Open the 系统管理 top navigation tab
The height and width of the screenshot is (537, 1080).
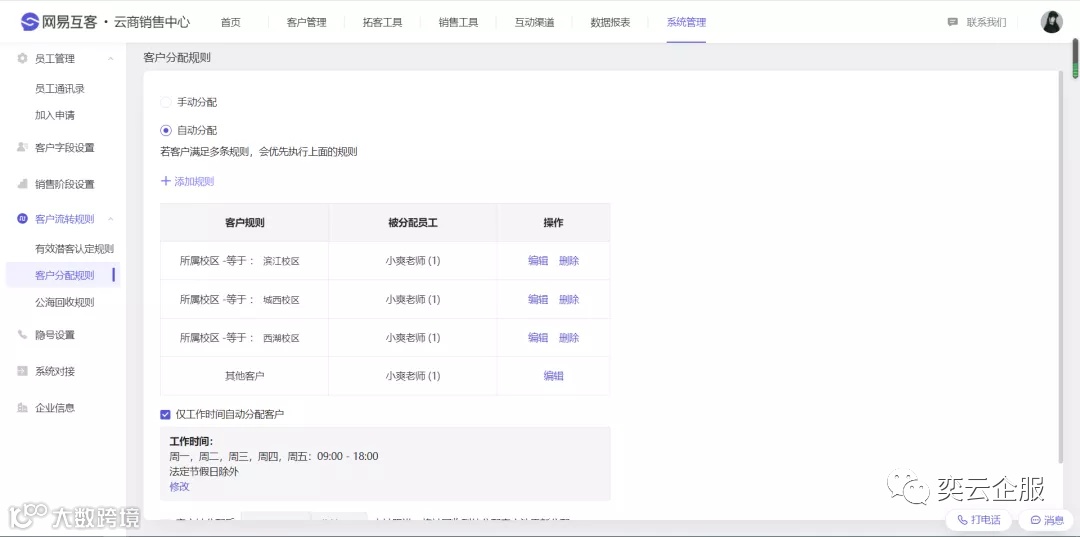(x=686, y=22)
